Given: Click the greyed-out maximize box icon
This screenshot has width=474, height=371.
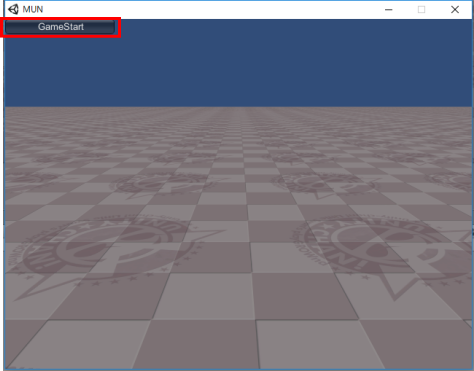Looking at the screenshot, I should pos(421,10).
